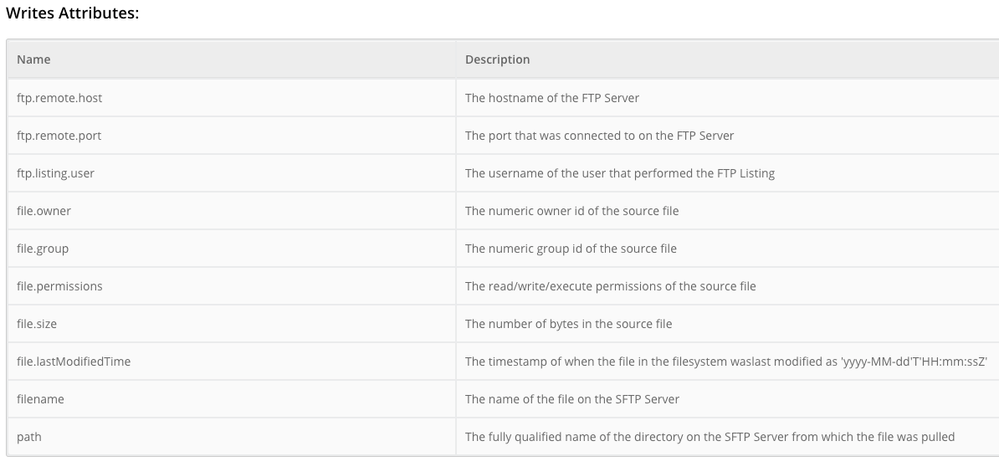Image resolution: width=999 pixels, height=462 pixels.
Task: Select the filename attribute cell
Action: click(x=41, y=399)
